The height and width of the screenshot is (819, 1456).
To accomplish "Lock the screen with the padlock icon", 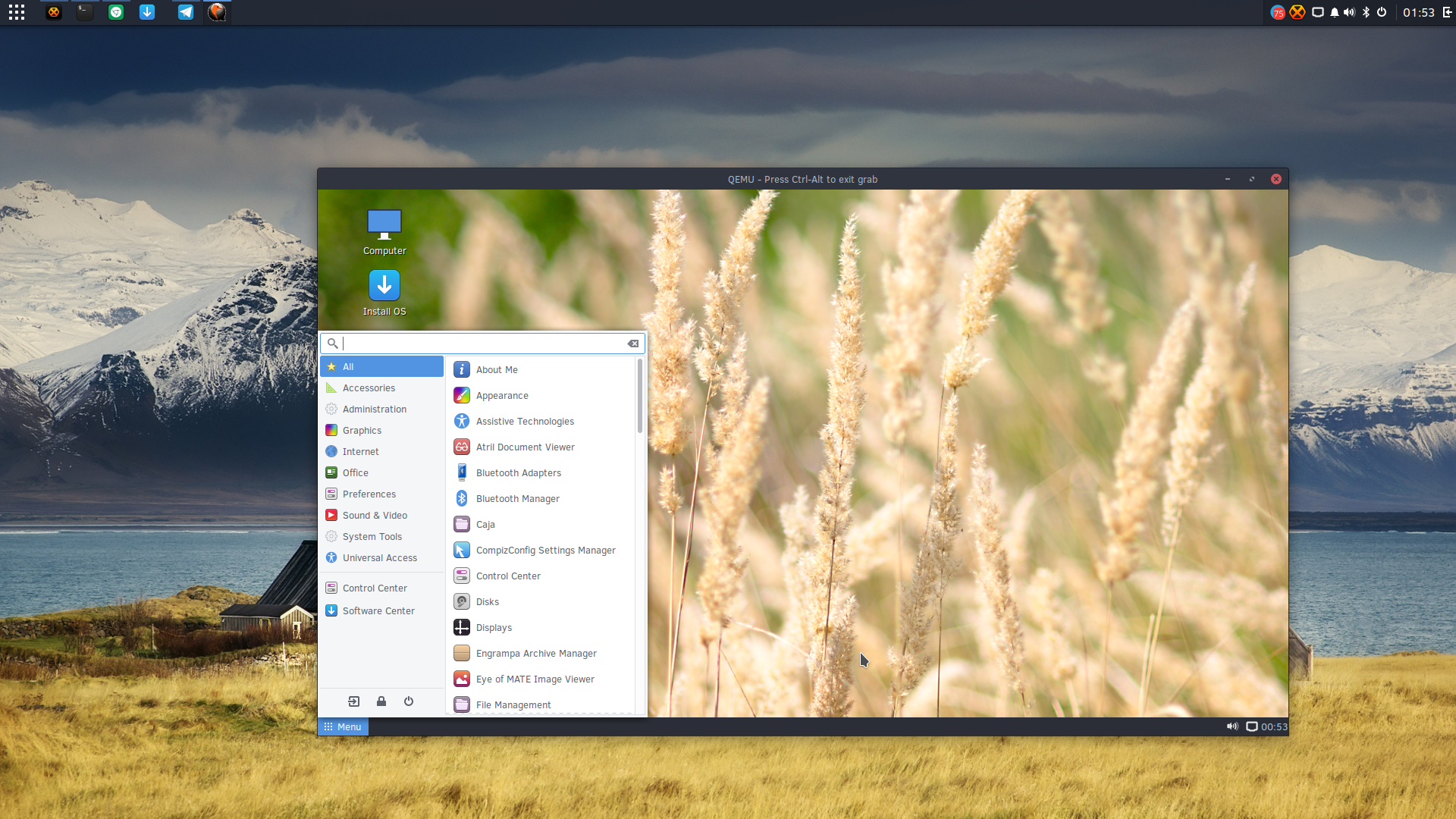I will tap(381, 701).
